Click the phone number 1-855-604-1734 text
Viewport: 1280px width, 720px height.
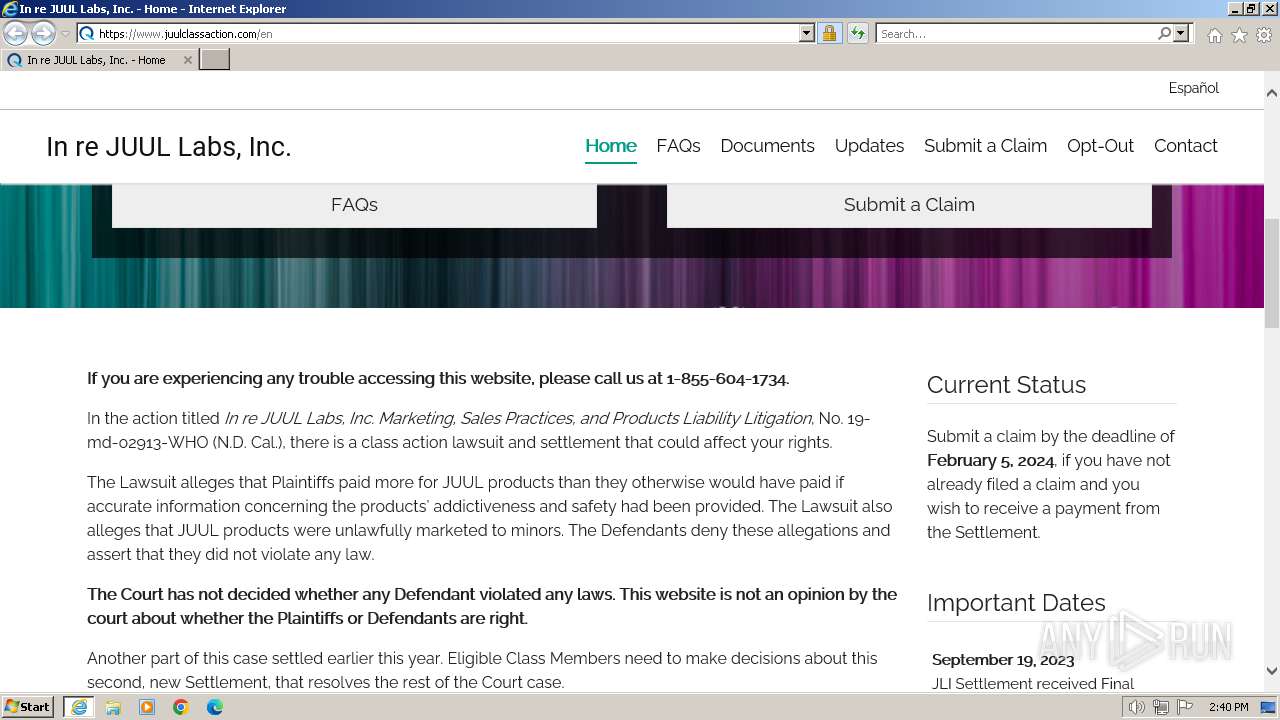click(727, 379)
